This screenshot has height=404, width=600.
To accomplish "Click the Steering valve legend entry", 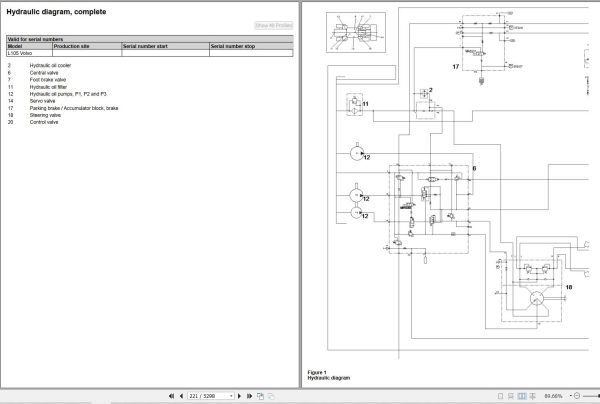I will coord(45,115).
